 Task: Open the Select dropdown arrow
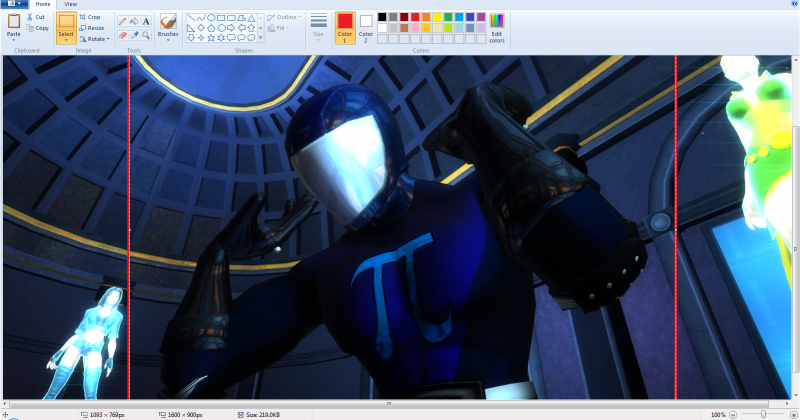coord(66,40)
